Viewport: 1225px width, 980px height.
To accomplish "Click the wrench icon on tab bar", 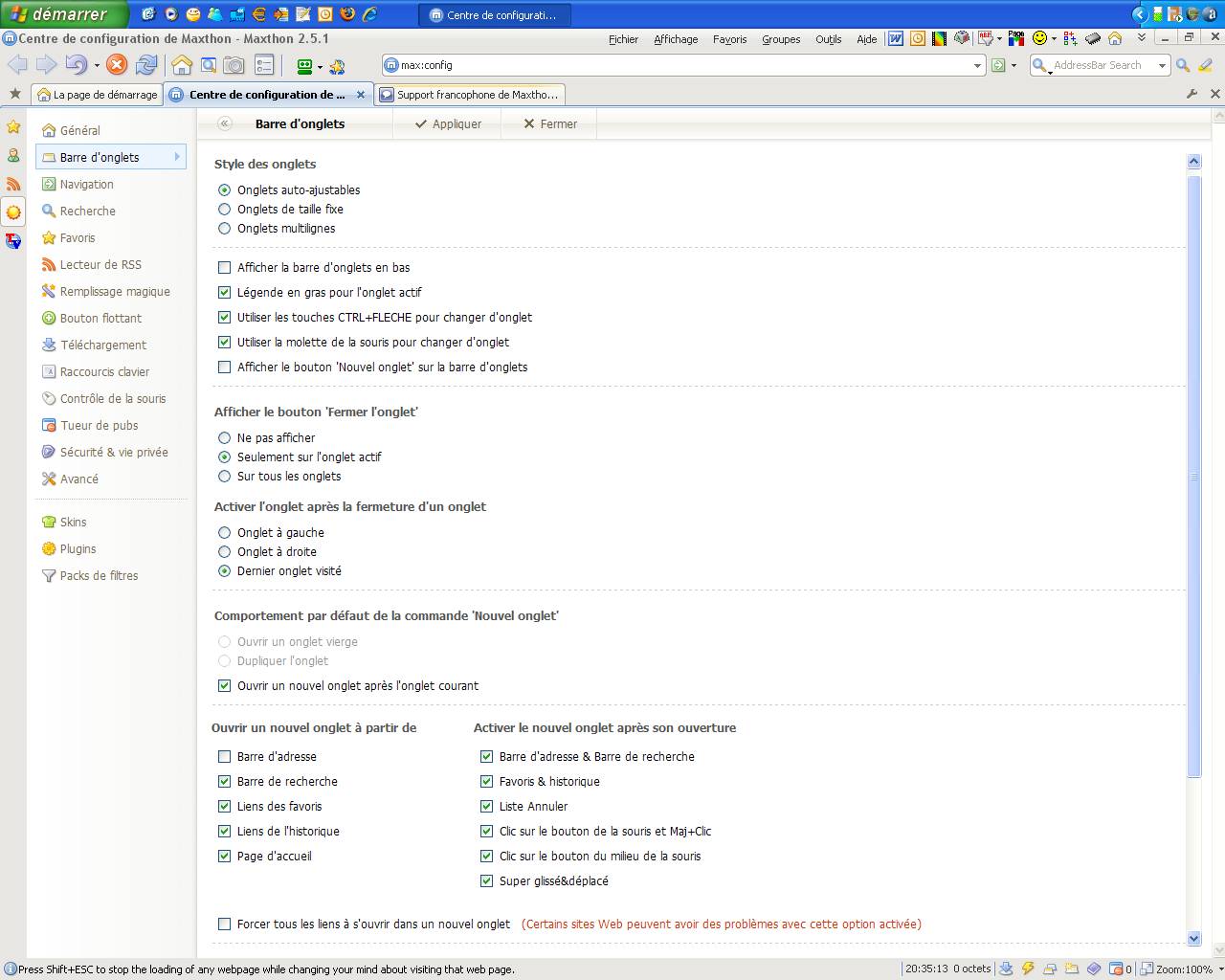I will [x=1192, y=94].
